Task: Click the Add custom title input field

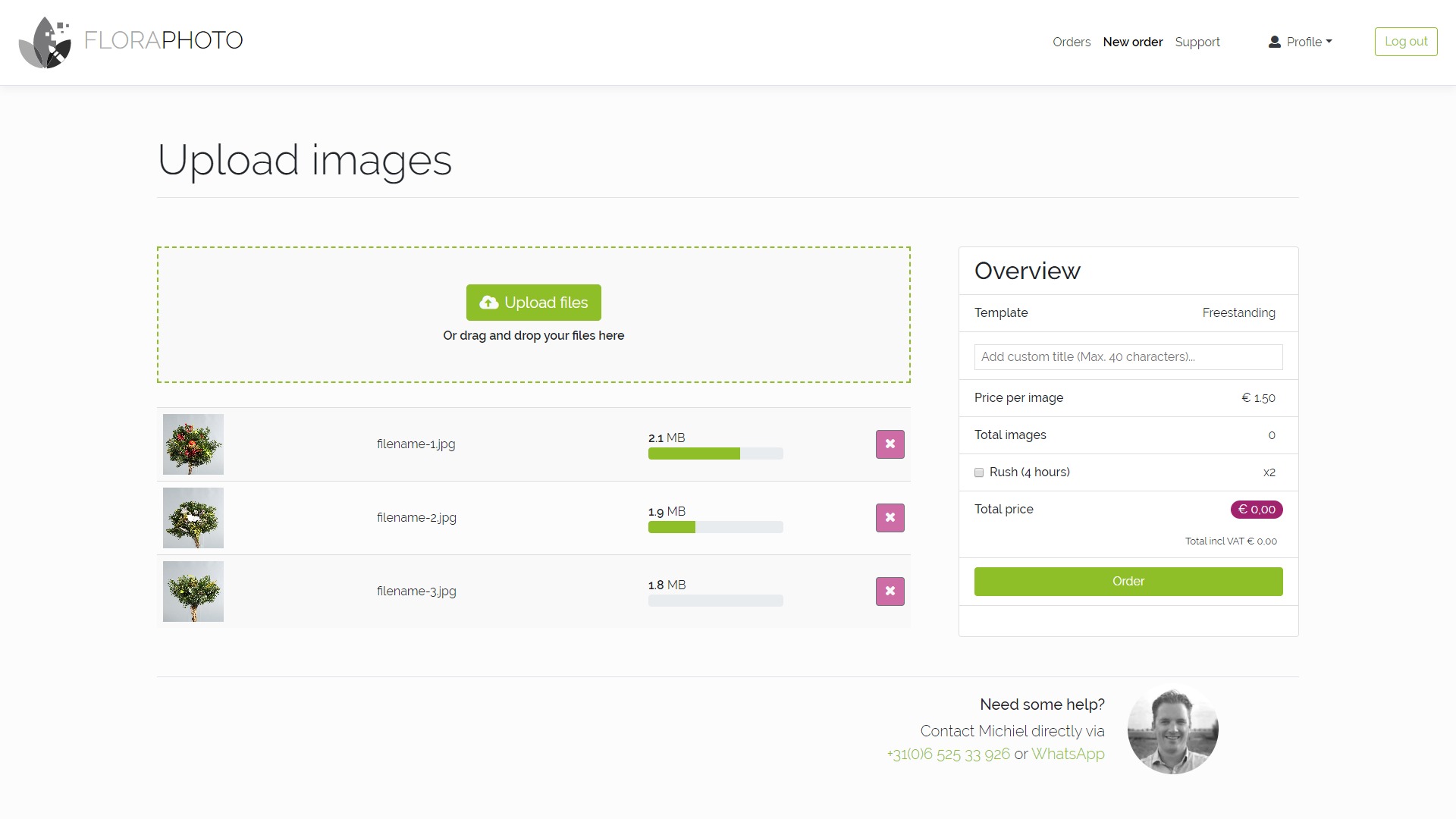Action: click(x=1128, y=357)
